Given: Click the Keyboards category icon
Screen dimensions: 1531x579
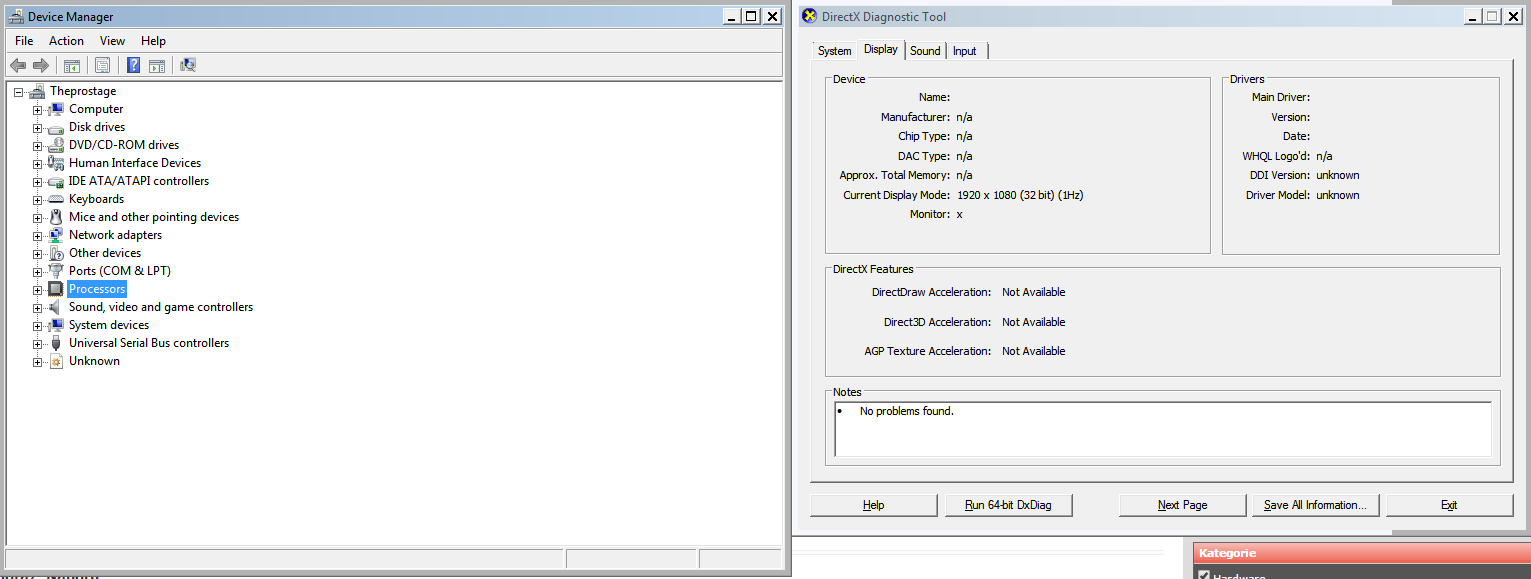Looking at the screenshot, I should [x=56, y=199].
